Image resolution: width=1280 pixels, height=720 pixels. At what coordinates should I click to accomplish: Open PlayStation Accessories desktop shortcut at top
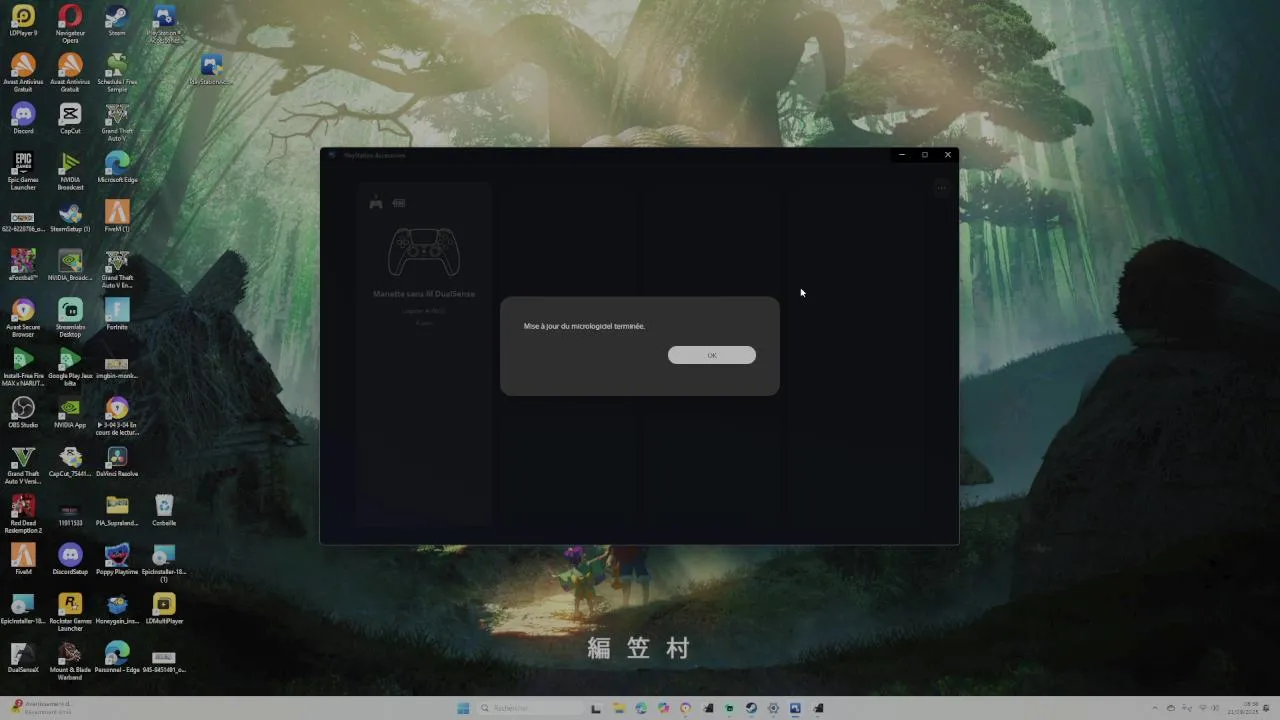[x=164, y=24]
